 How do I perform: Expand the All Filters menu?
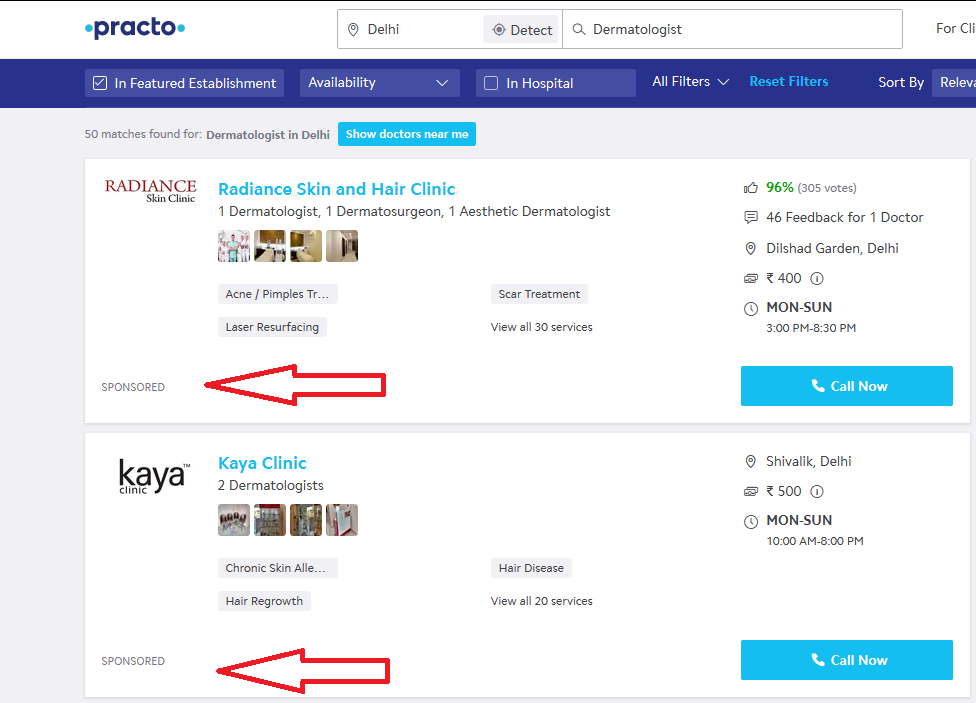click(x=690, y=82)
